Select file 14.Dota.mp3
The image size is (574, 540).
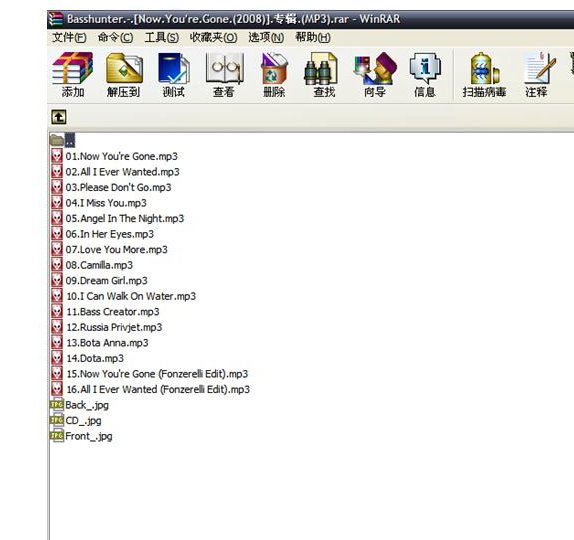[x=88, y=358]
